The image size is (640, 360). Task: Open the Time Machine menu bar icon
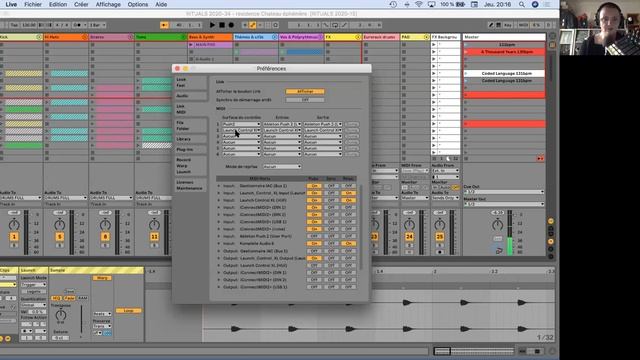393,4
